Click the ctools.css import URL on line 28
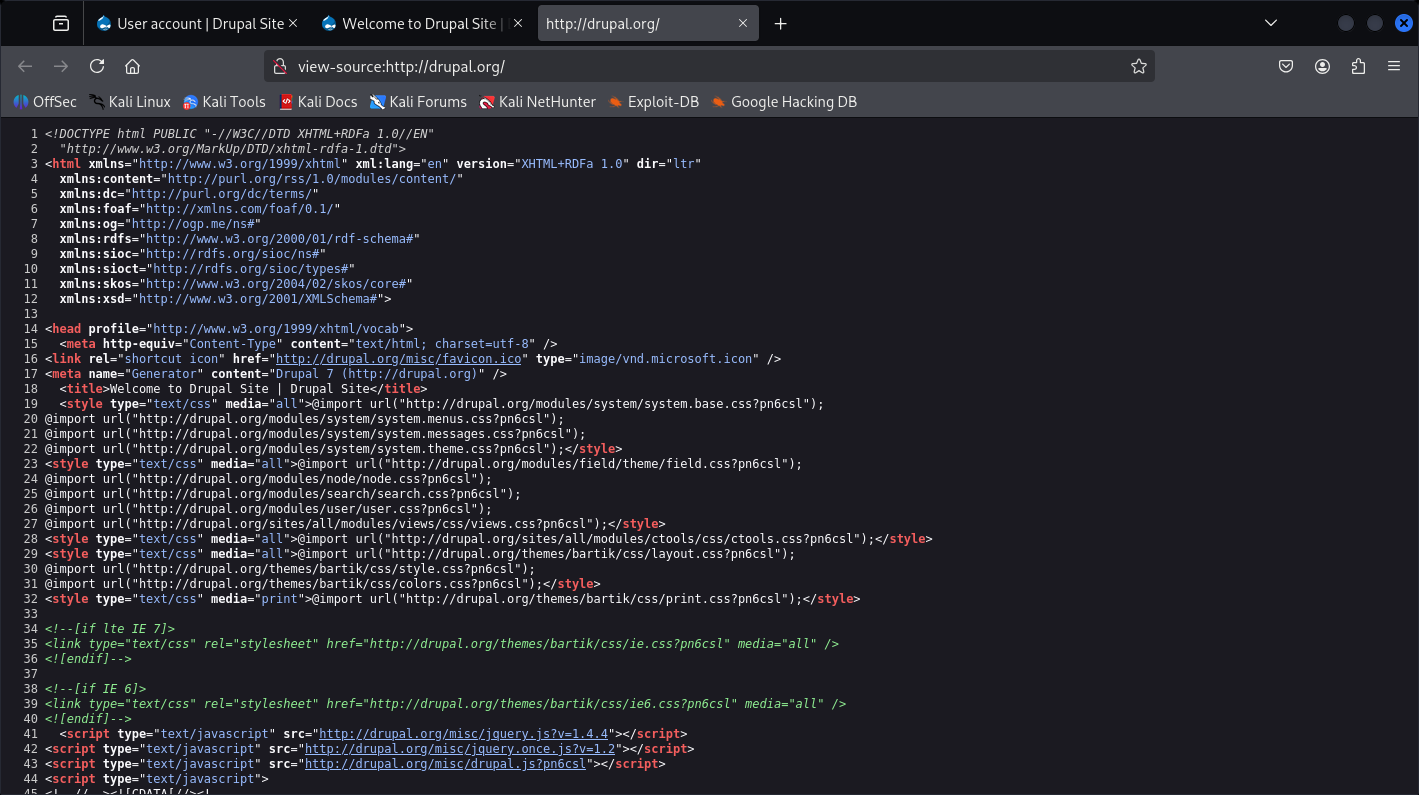1419x795 pixels. pyautogui.click(x=621, y=539)
